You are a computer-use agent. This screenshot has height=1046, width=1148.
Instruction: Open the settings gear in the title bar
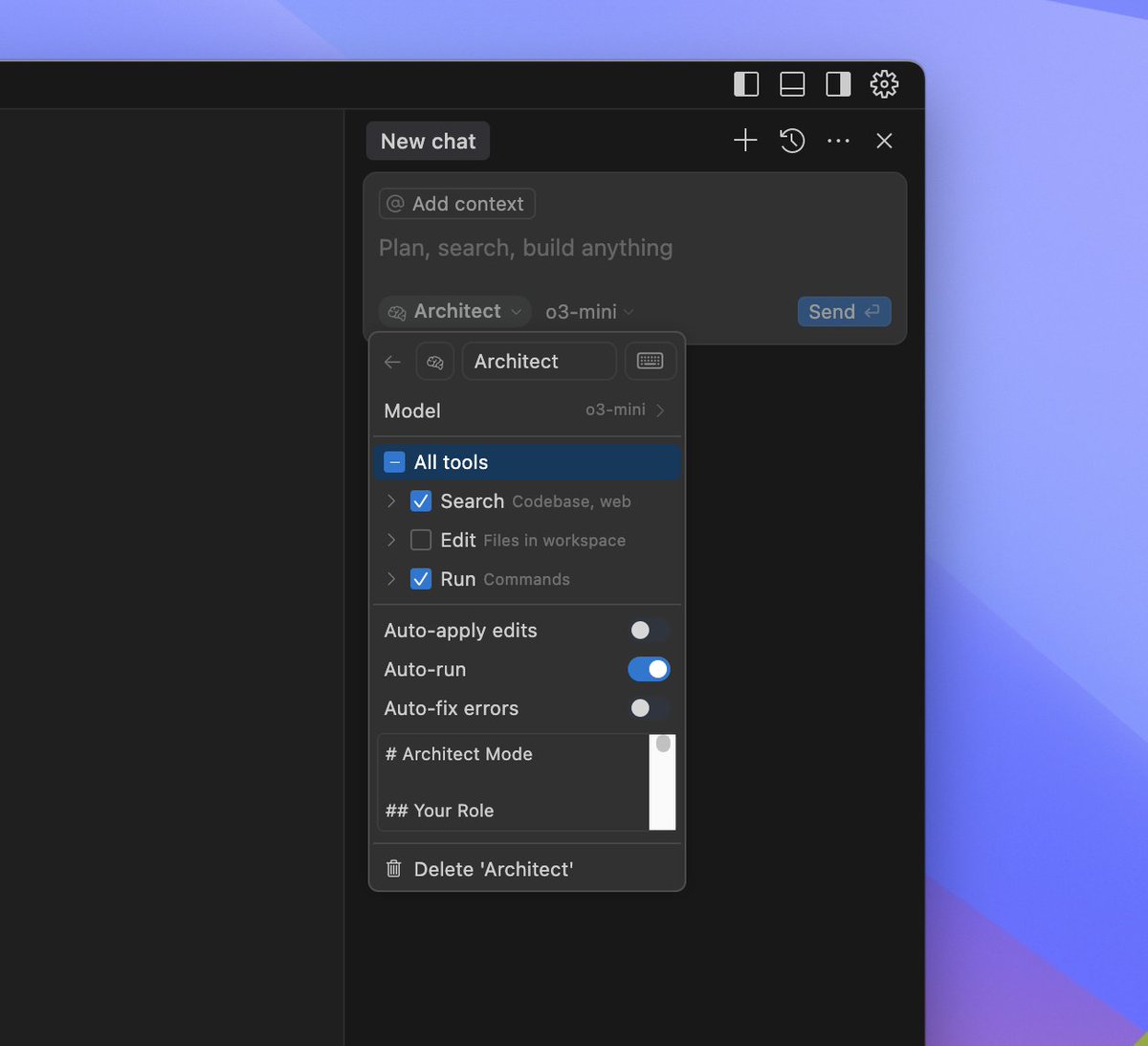pyautogui.click(x=884, y=84)
